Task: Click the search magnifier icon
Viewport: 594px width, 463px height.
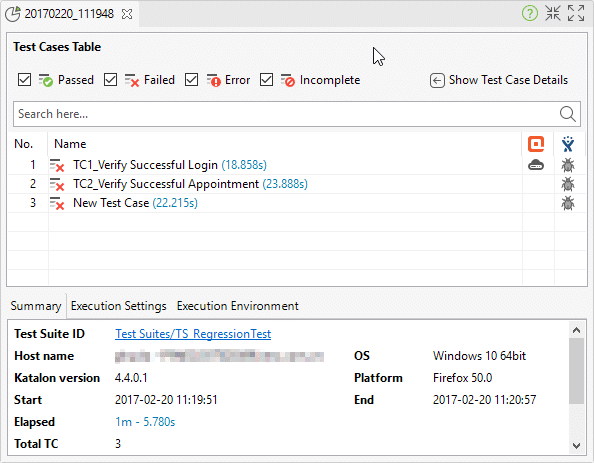Action: point(567,114)
